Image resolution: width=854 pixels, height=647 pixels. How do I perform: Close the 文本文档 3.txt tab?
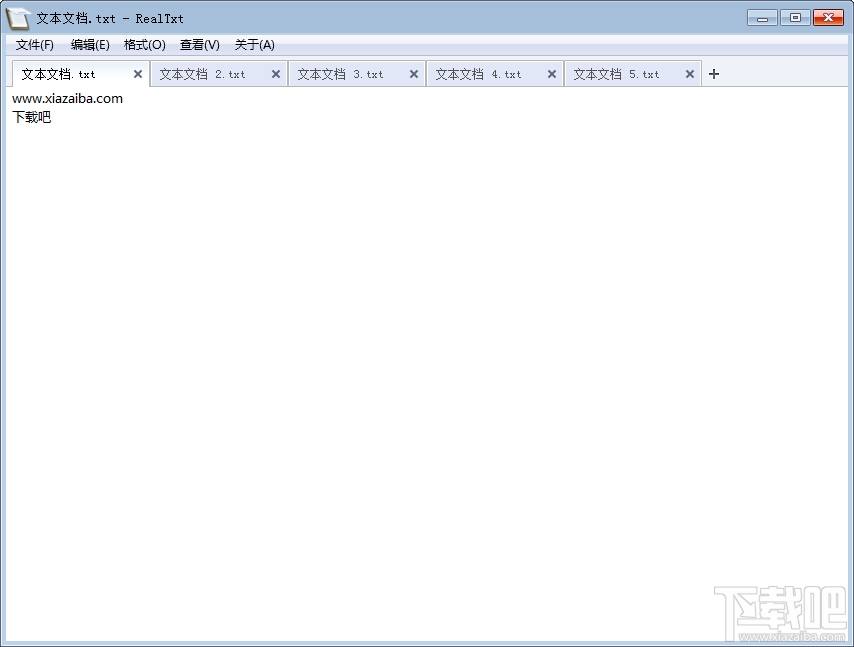pos(414,74)
